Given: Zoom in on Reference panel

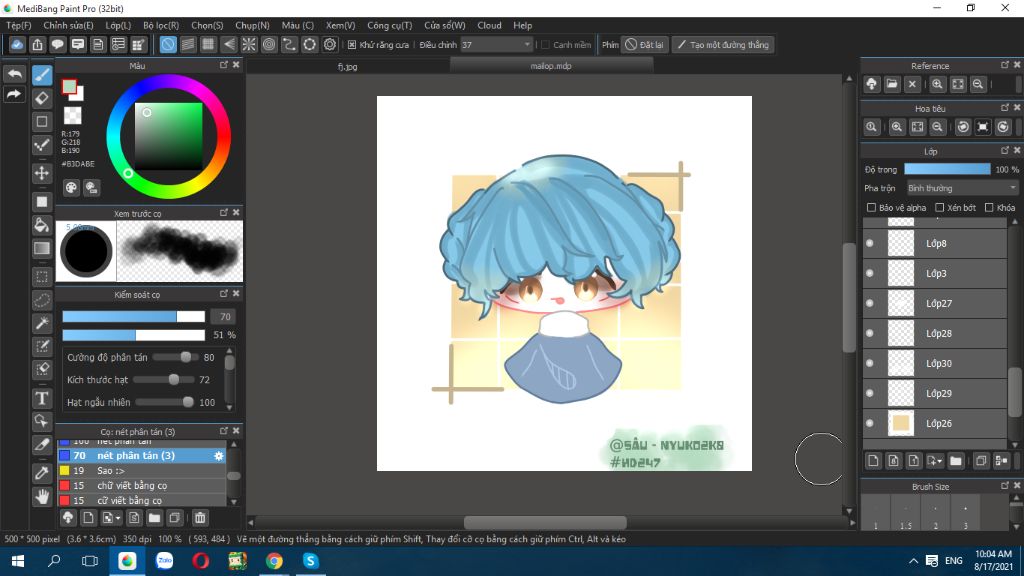Looking at the screenshot, I should click(937, 84).
